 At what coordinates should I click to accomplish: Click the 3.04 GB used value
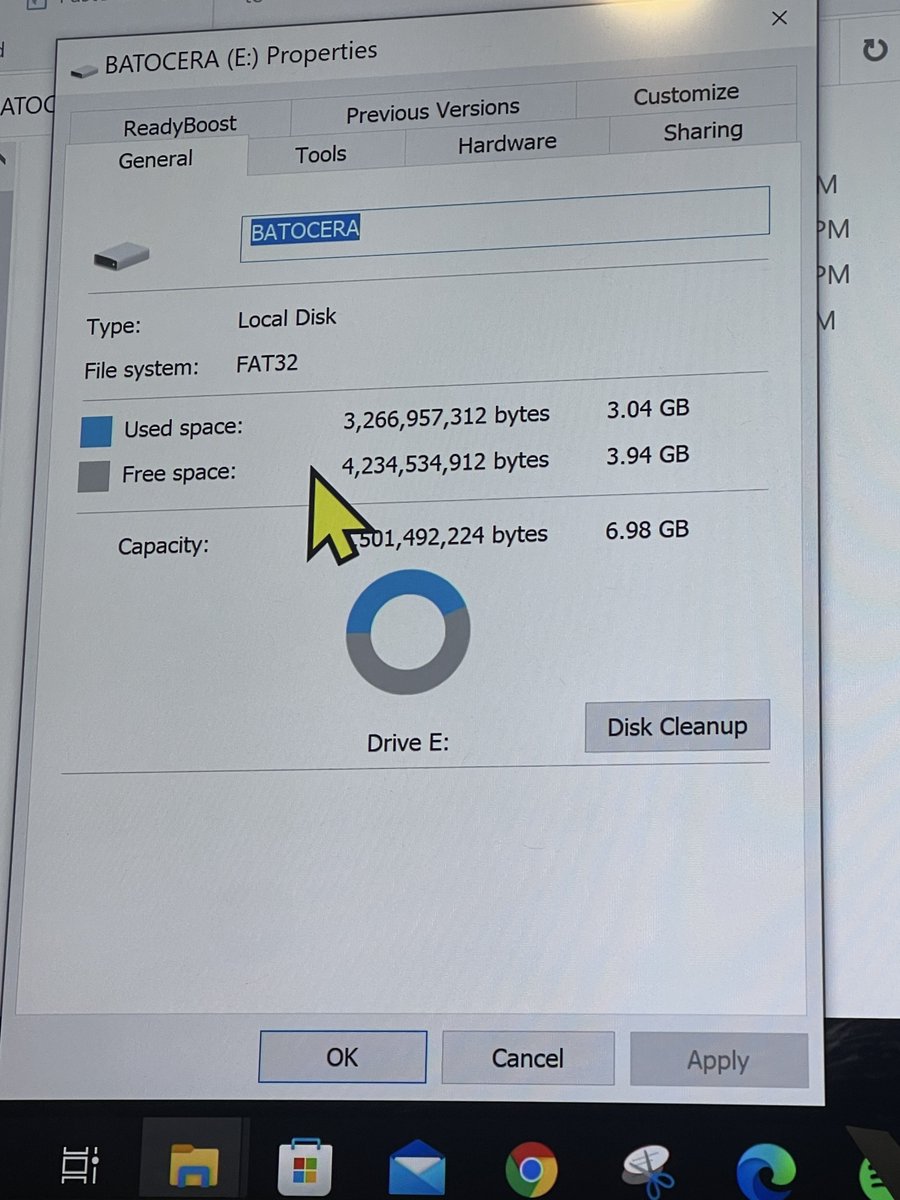pos(648,409)
